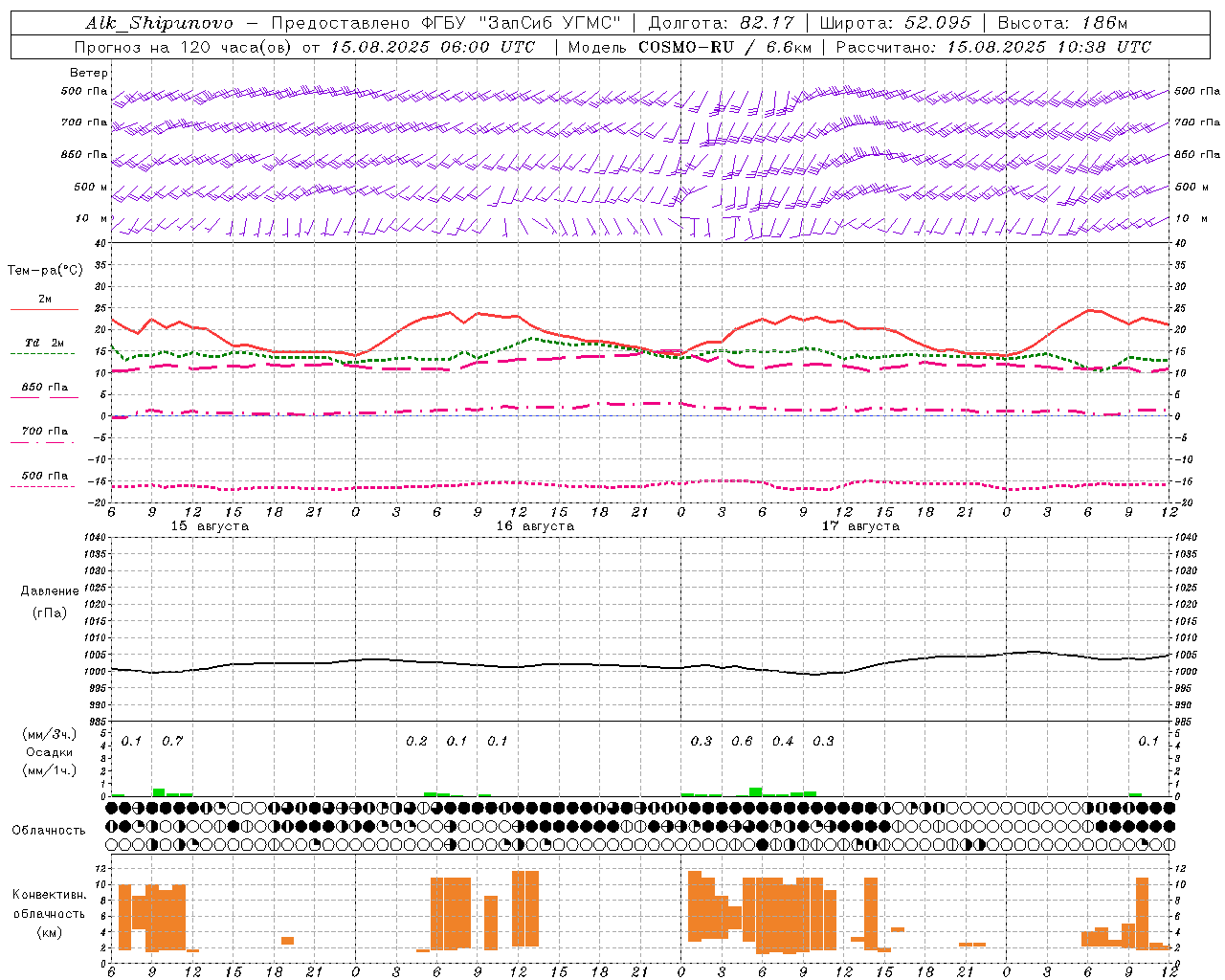Select the "0.2" precipitation amount
Viewport: 1225px width, 980px height.
coord(416,742)
